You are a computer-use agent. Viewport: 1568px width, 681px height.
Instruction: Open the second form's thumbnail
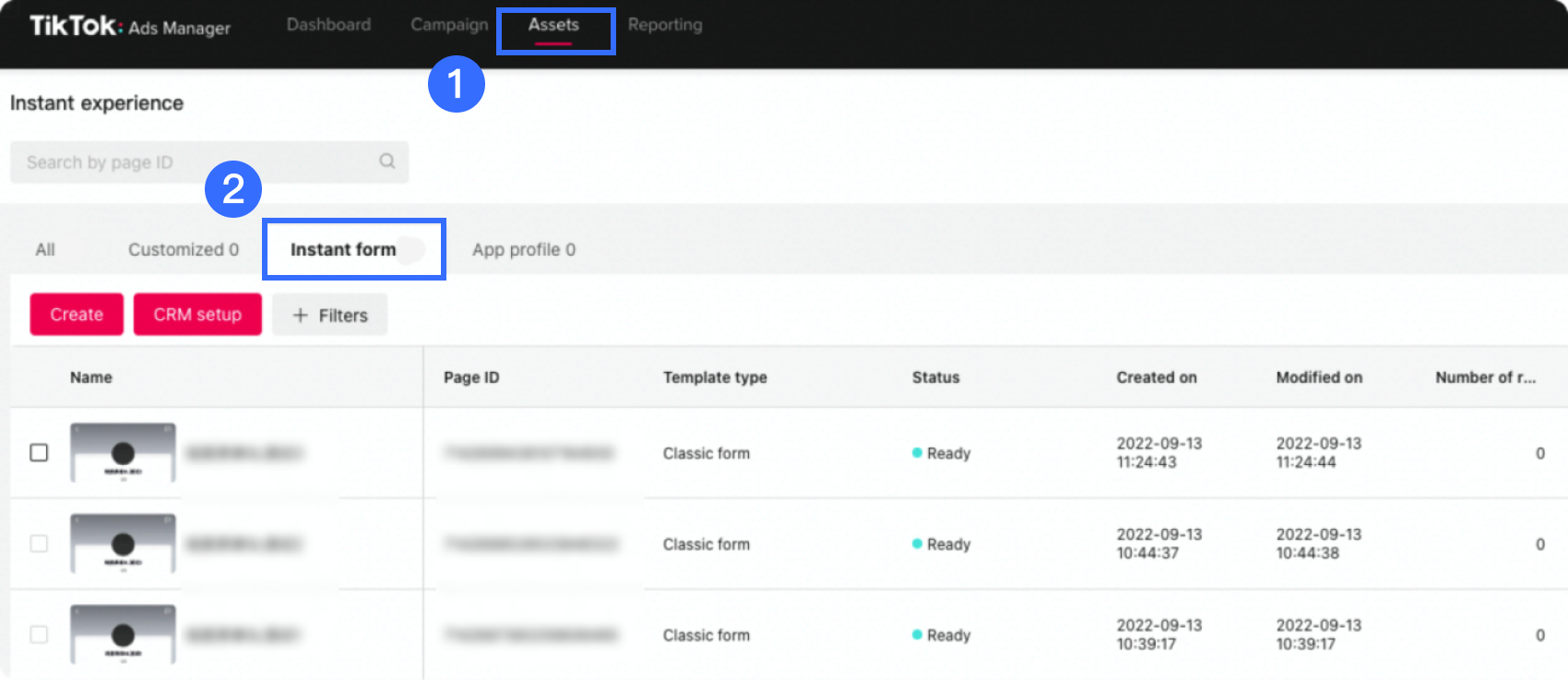(123, 544)
